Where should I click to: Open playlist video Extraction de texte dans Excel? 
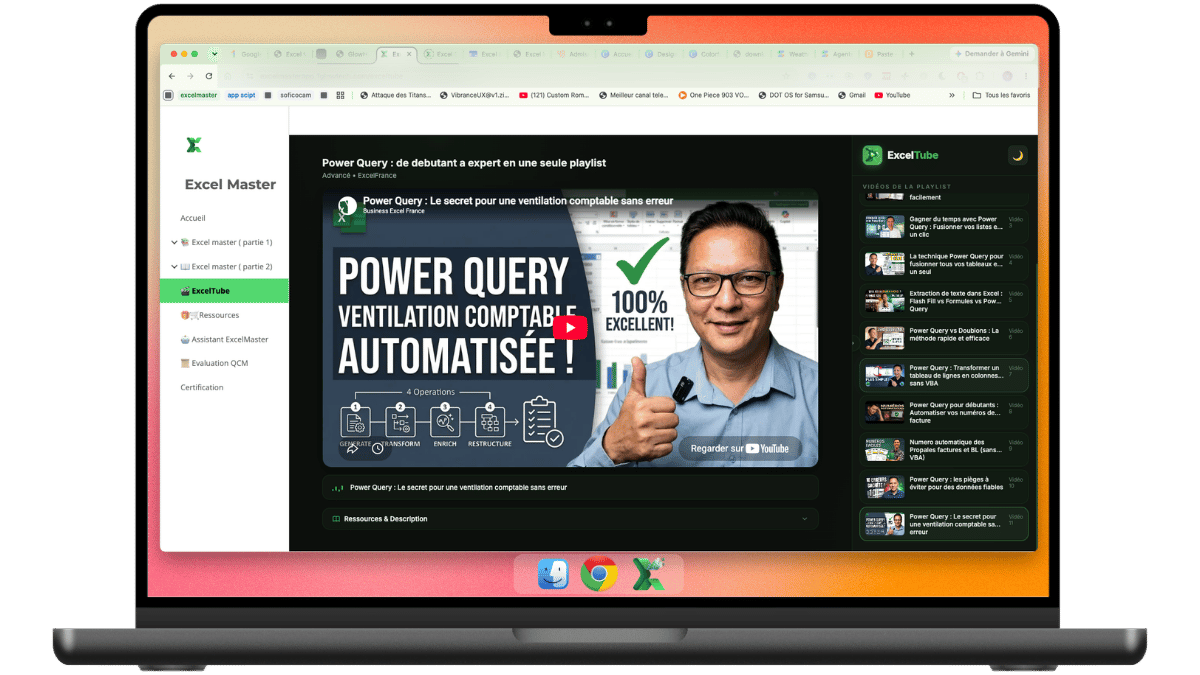(943, 301)
